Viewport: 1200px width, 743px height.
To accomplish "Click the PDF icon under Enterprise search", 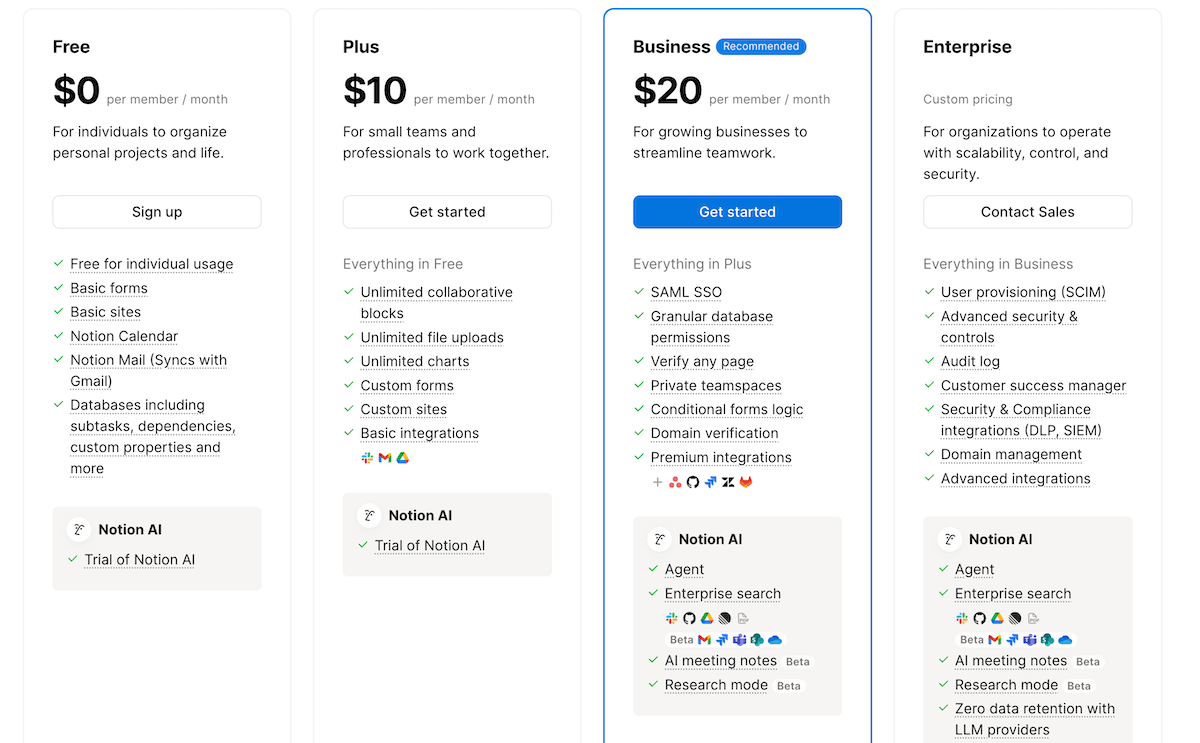I will [x=743, y=619].
